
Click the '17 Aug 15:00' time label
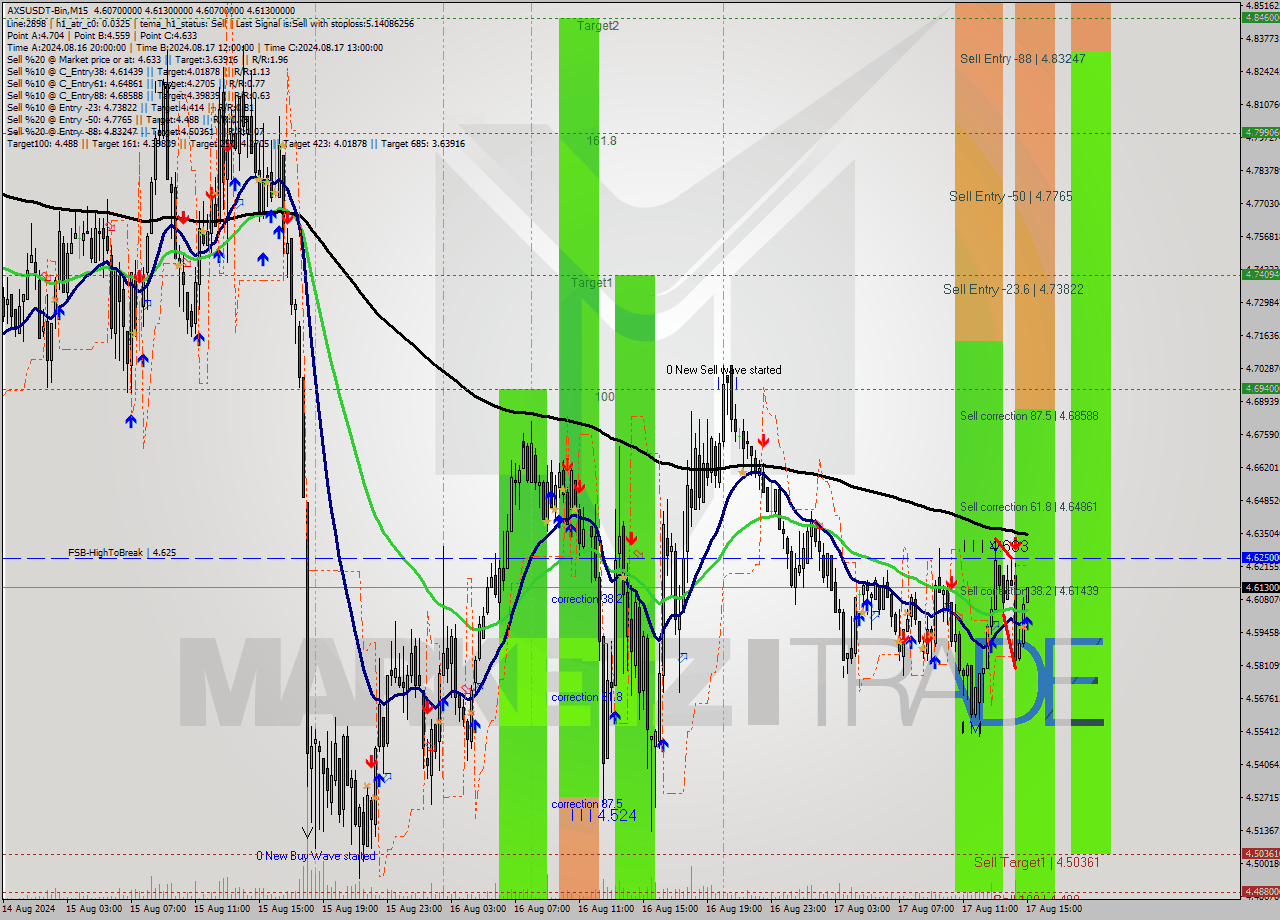tap(1054, 909)
